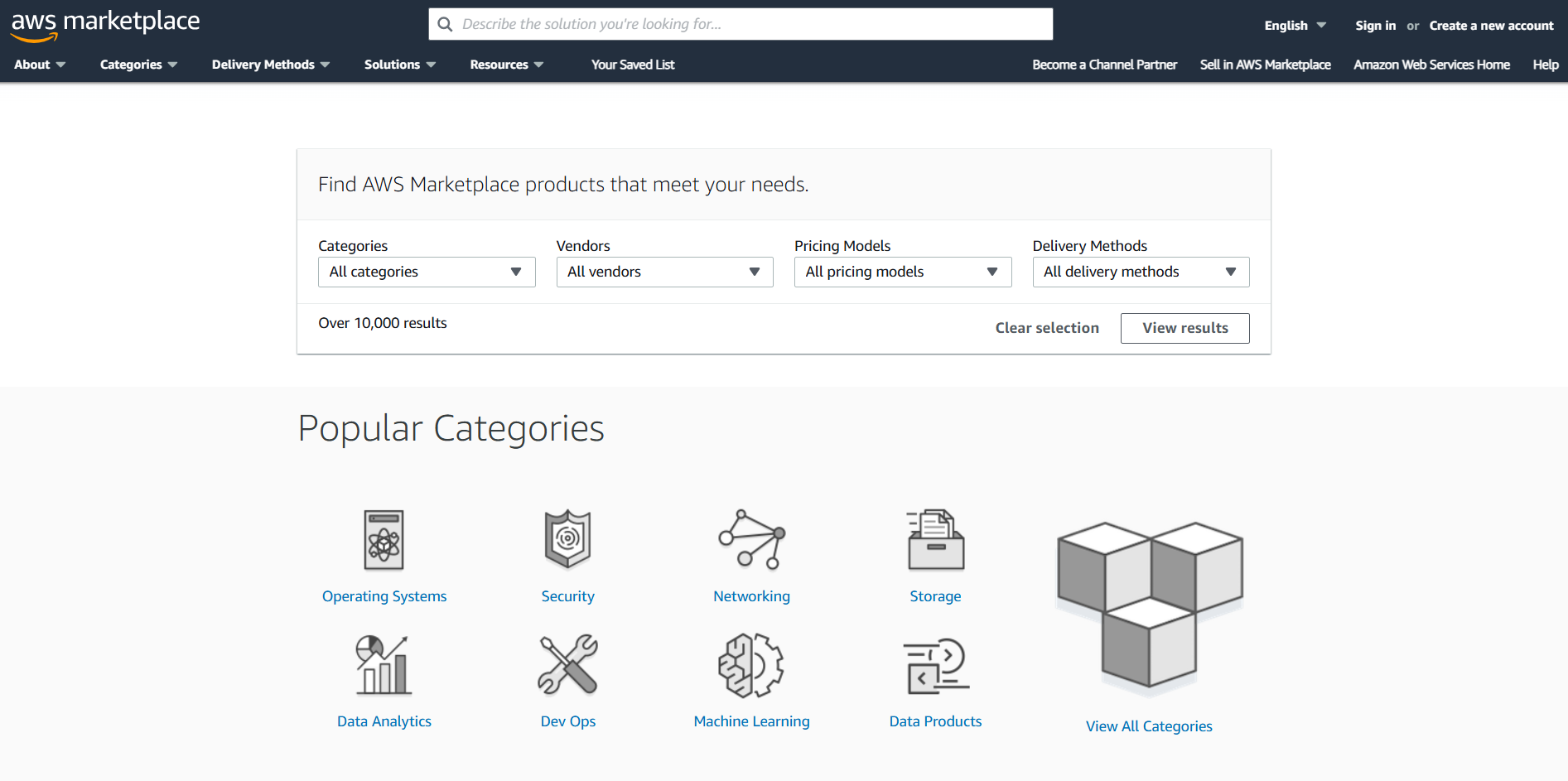
Task: Click the Operating Systems text link
Action: click(384, 596)
